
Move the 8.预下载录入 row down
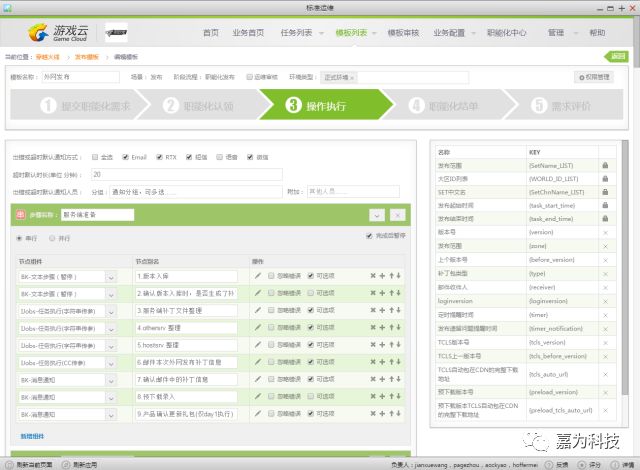tap(399, 396)
